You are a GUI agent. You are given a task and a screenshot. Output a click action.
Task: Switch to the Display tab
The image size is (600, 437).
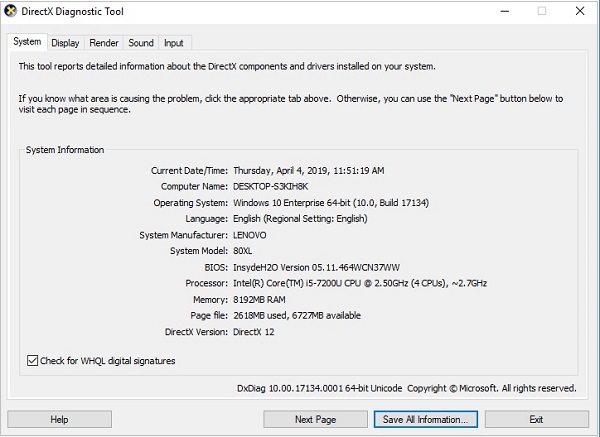[x=65, y=43]
